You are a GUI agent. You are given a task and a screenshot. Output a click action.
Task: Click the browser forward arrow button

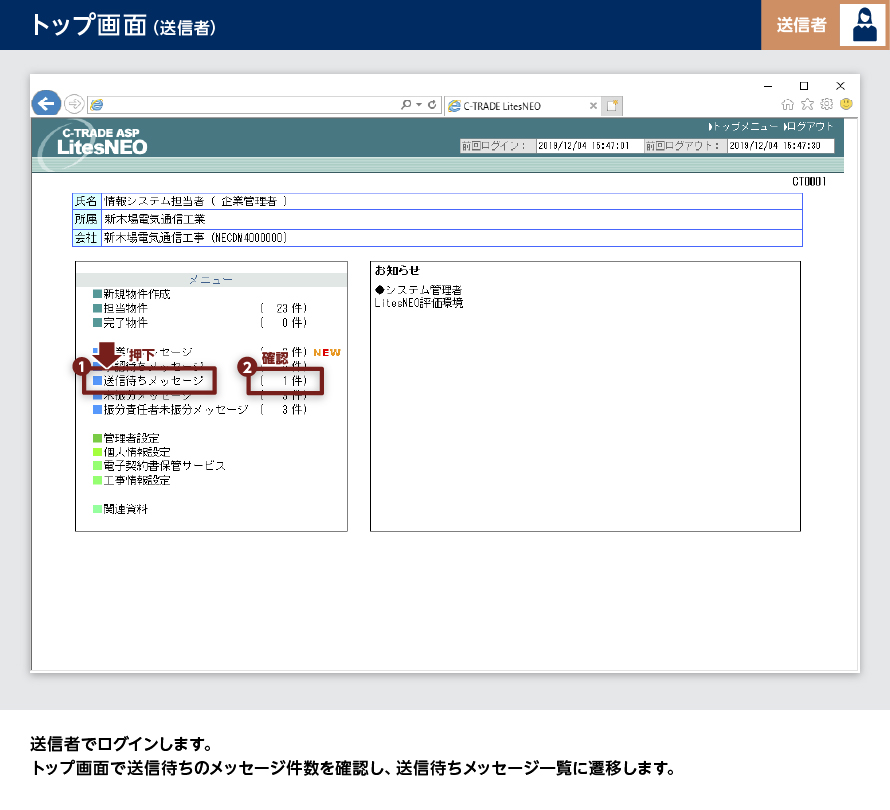pyautogui.click(x=74, y=104)
